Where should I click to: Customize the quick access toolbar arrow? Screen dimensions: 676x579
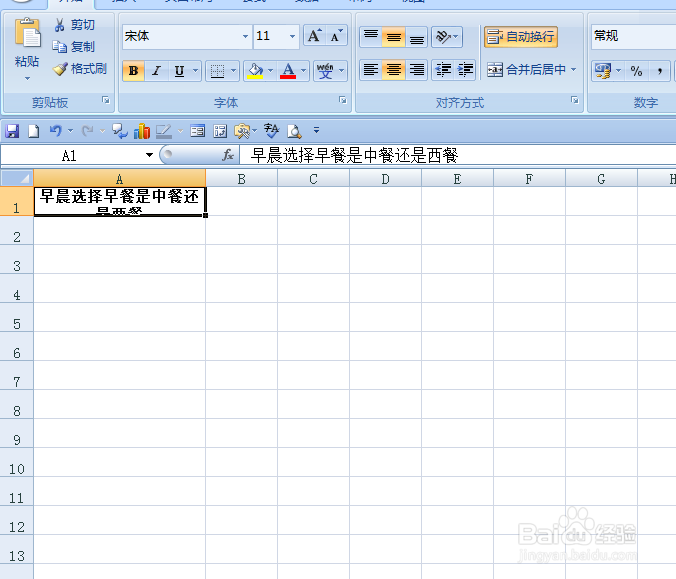[316, 129]
